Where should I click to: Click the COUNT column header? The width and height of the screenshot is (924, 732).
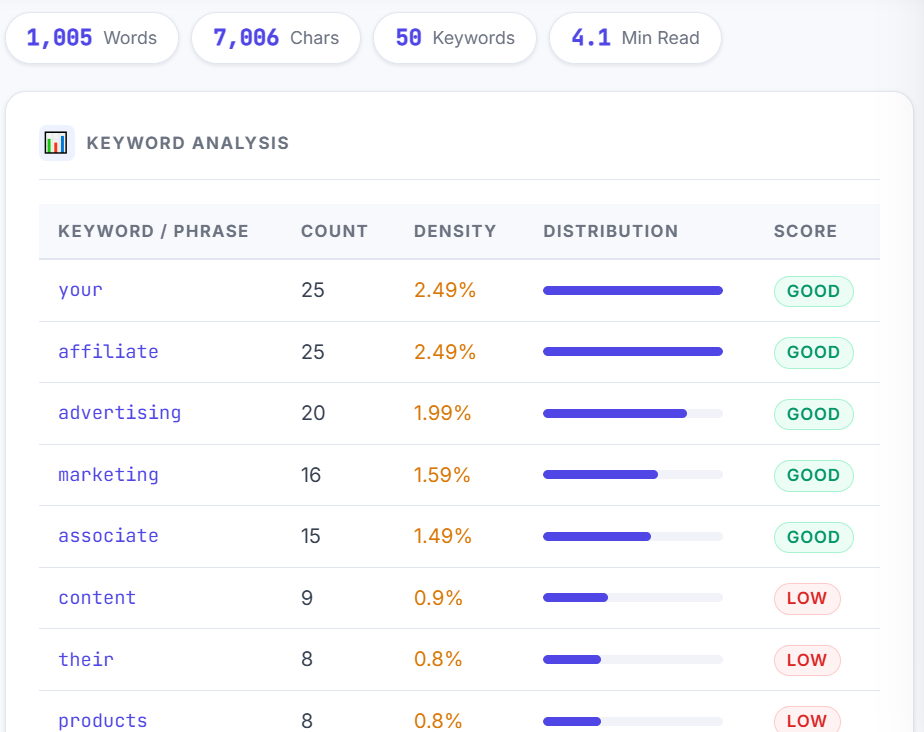point(334,231)
